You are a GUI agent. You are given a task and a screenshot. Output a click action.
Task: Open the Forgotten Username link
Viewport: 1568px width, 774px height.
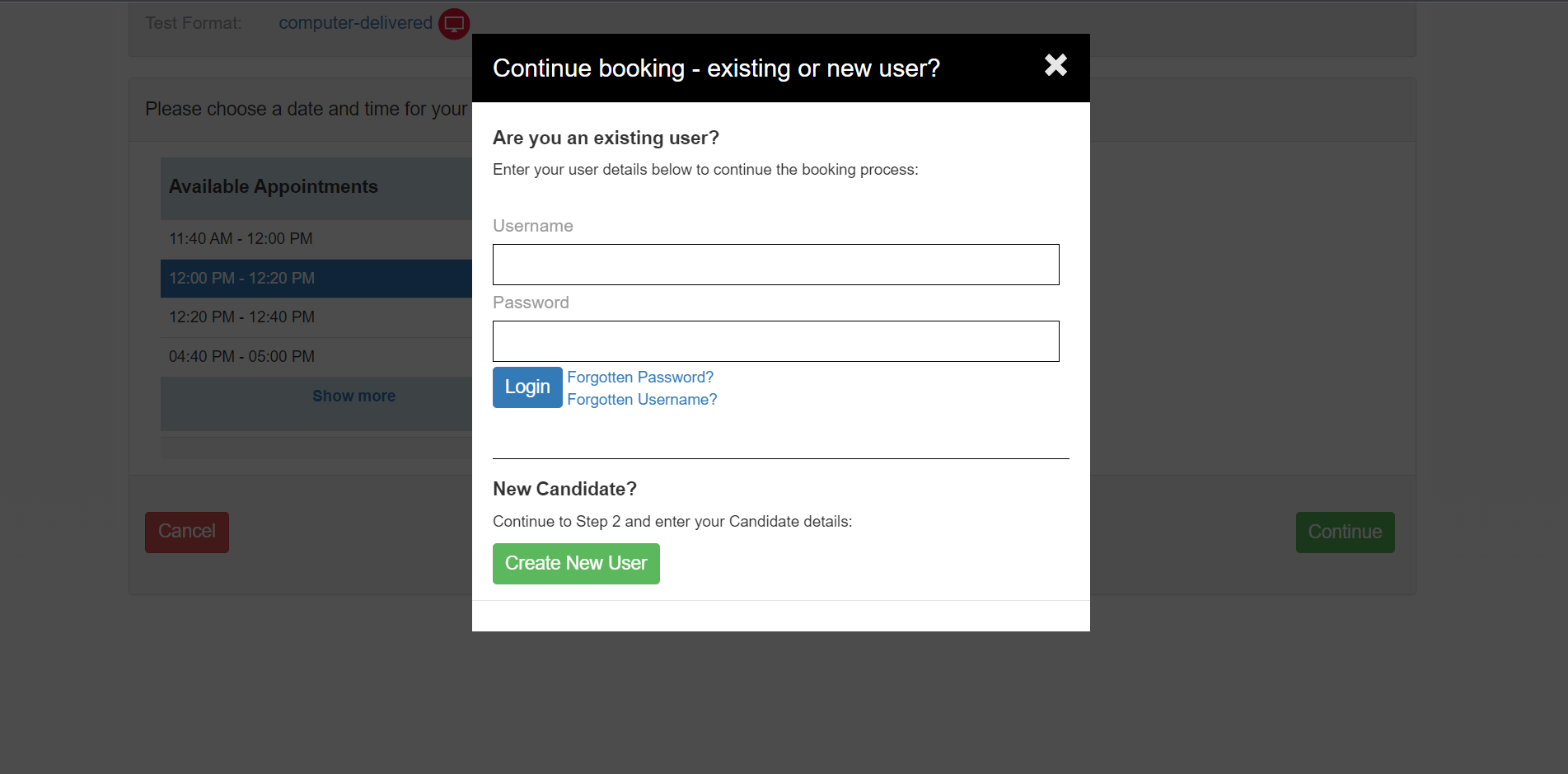point(642,399)
